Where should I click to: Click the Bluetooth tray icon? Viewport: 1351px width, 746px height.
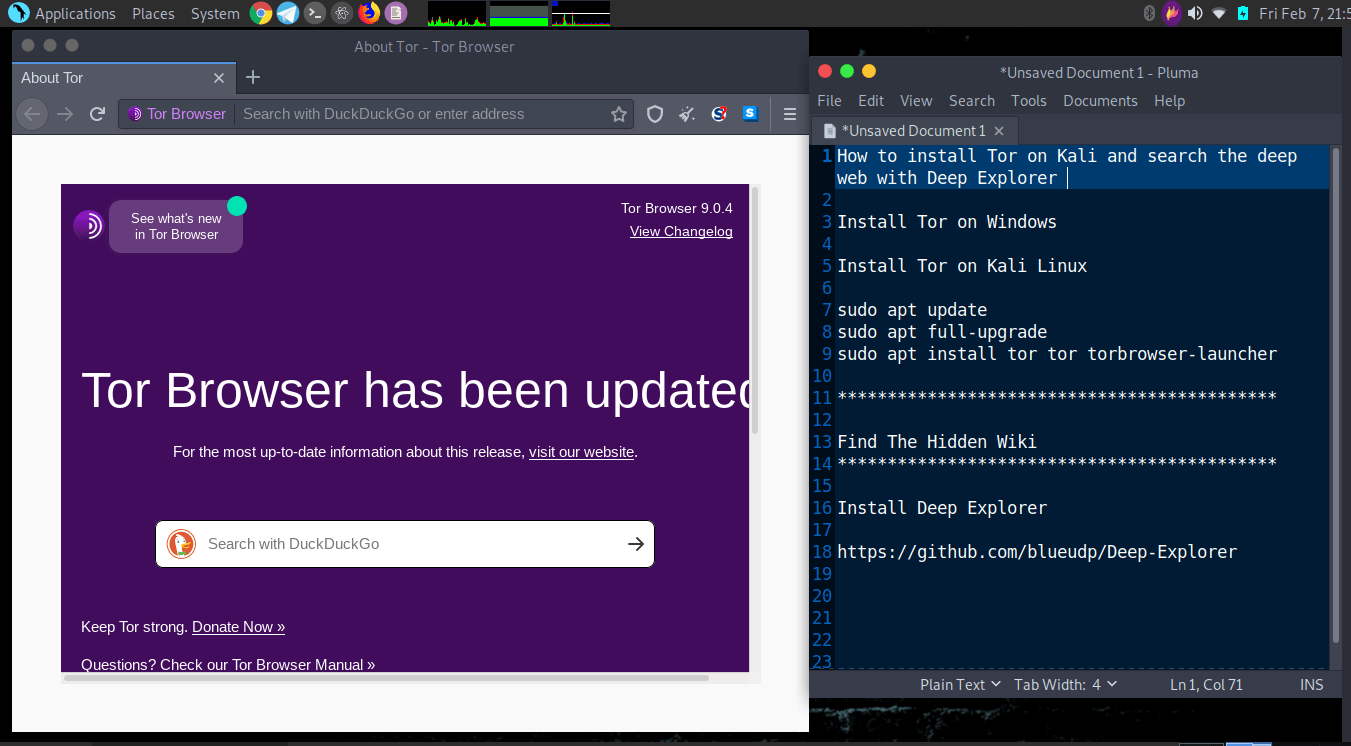pyautogui.click(x=1149, y=13)
